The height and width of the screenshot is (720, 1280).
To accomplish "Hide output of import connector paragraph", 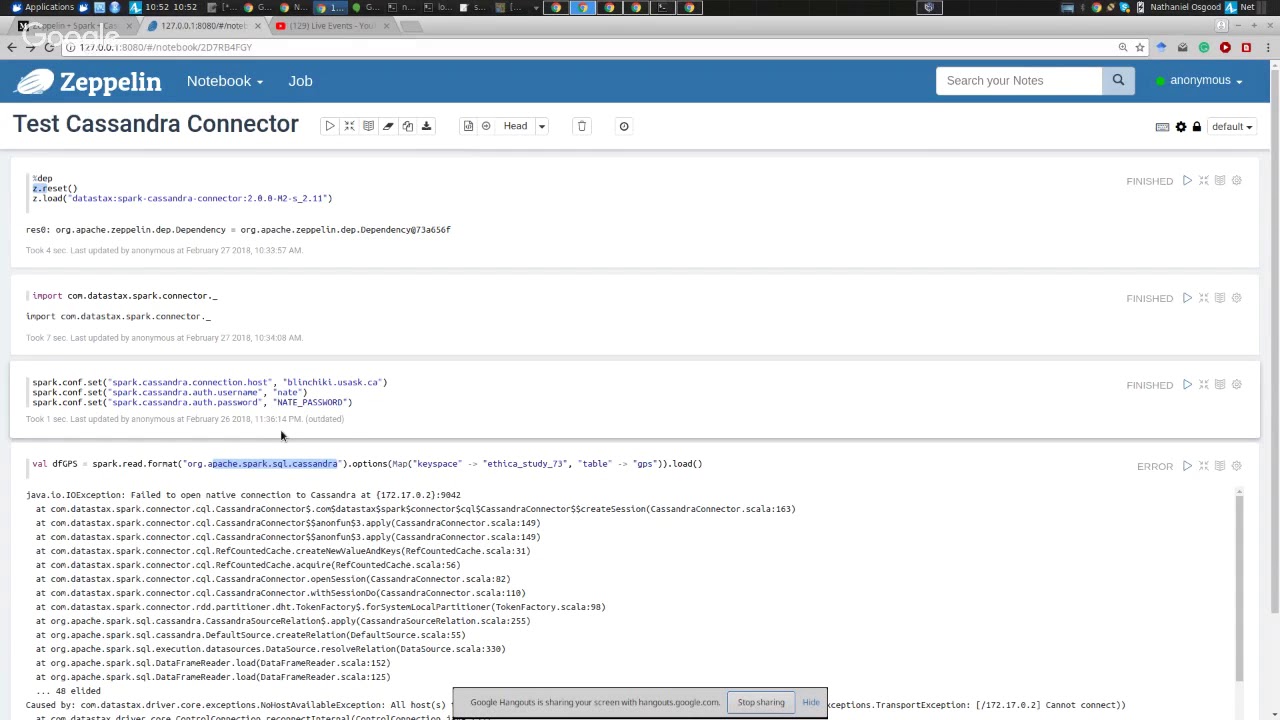I will pos(1220,298).
